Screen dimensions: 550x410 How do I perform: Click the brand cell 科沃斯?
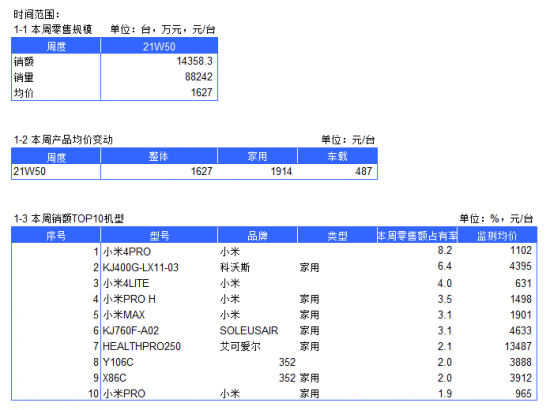point(235,268)
